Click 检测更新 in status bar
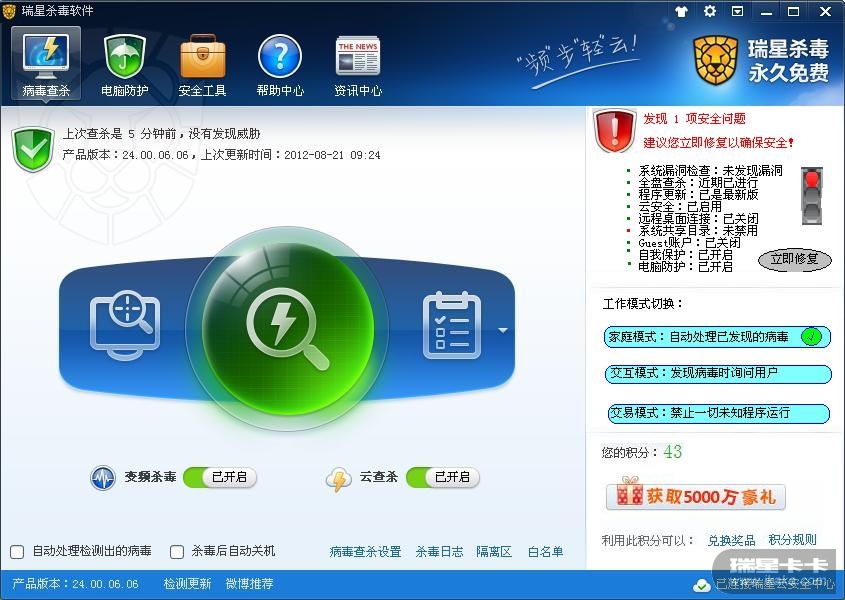This screenshot has width=845, height=600. click(187, 584)
